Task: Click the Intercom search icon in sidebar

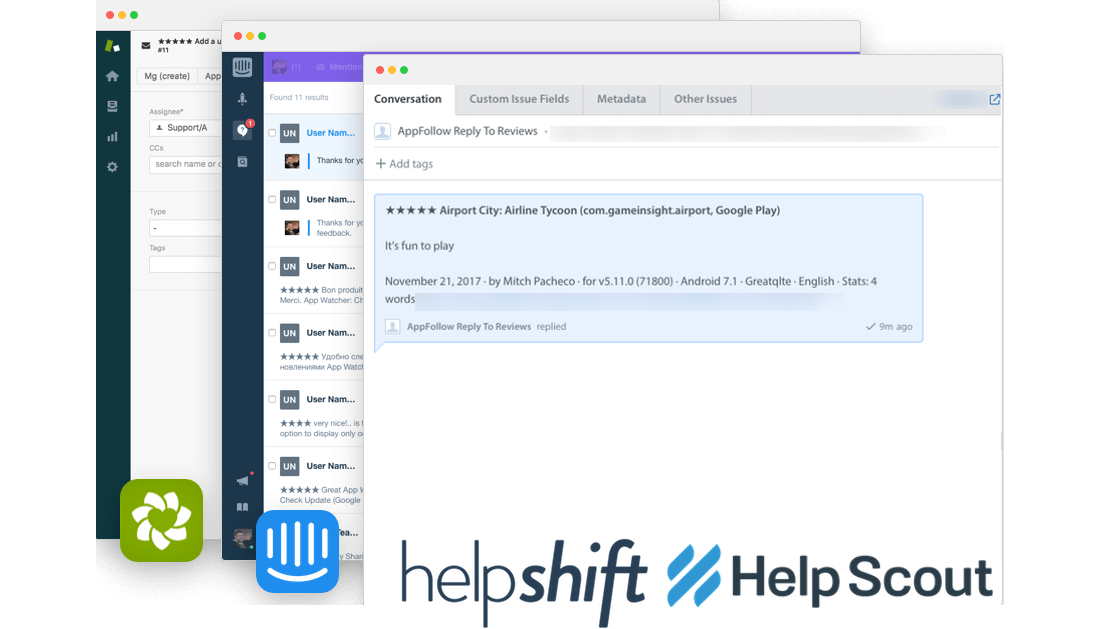Action: (x=242, y=161)
